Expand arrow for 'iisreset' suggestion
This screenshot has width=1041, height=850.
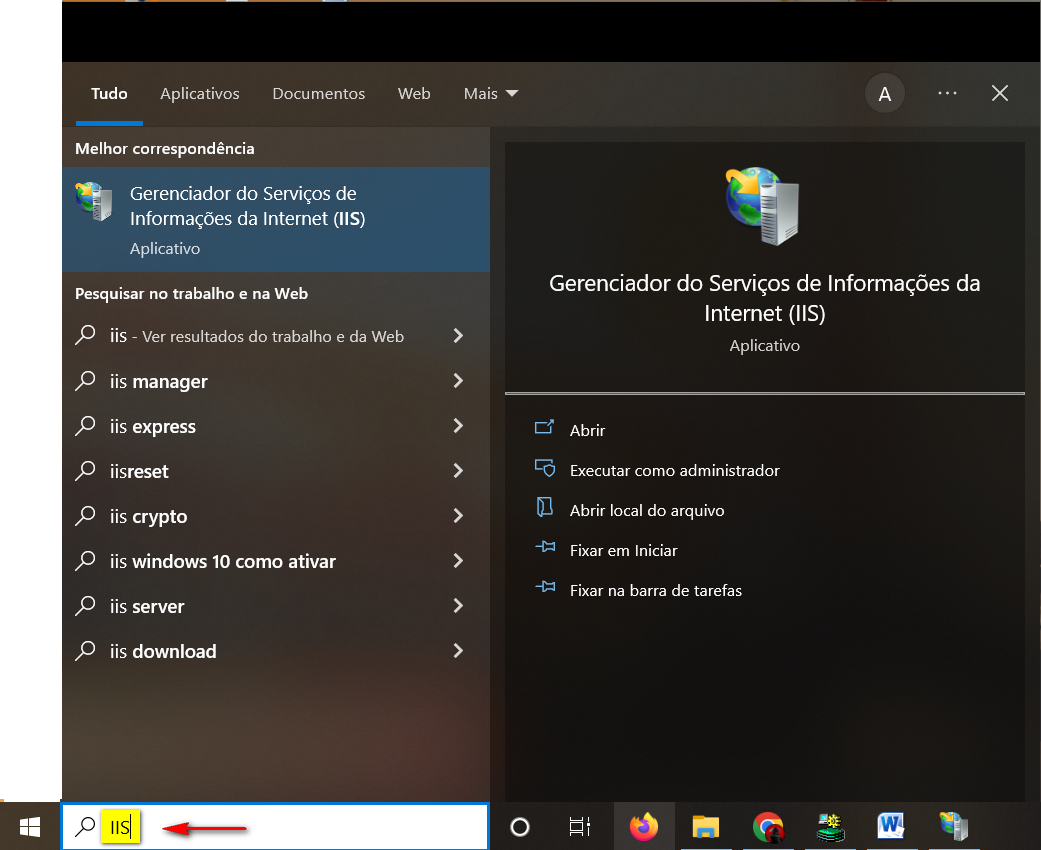[x=458, y=471]
